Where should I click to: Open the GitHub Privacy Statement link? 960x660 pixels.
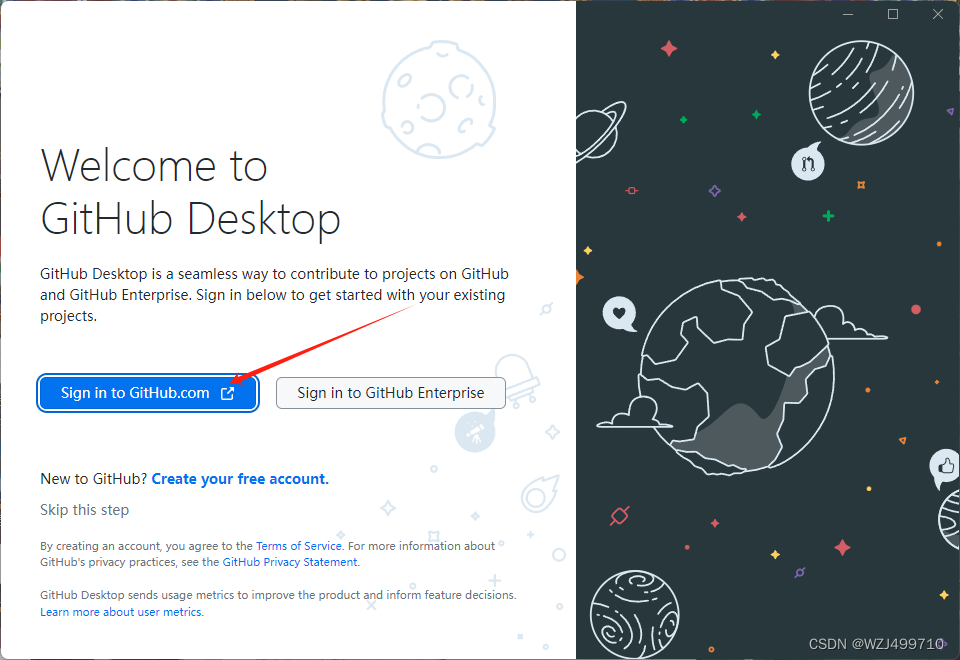tap(290, 562)
